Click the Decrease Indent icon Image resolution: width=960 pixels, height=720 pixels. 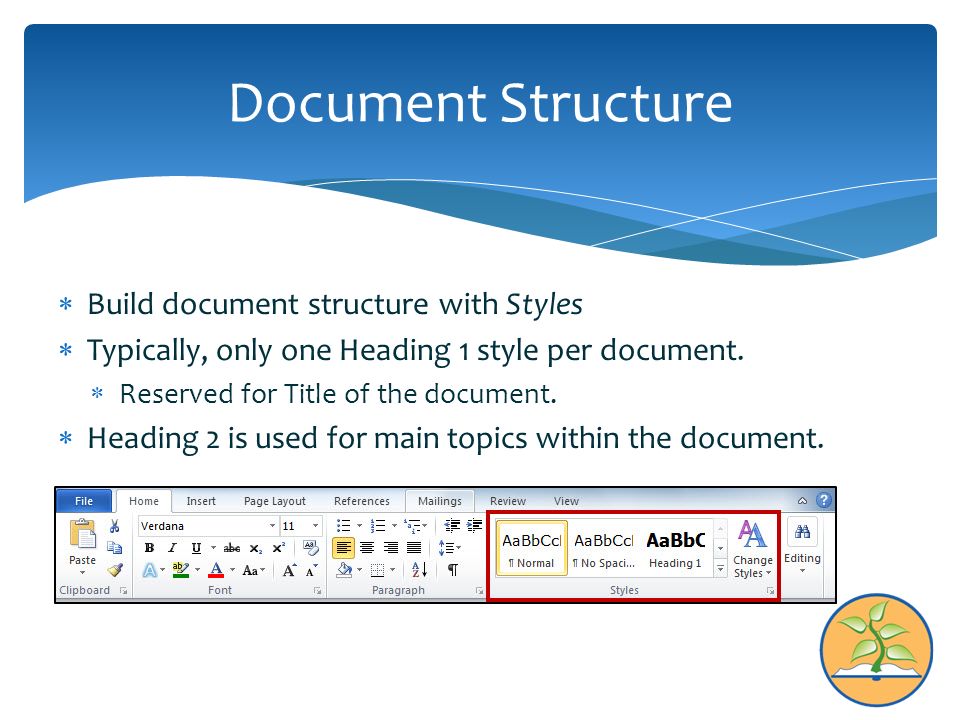(452, 525)
